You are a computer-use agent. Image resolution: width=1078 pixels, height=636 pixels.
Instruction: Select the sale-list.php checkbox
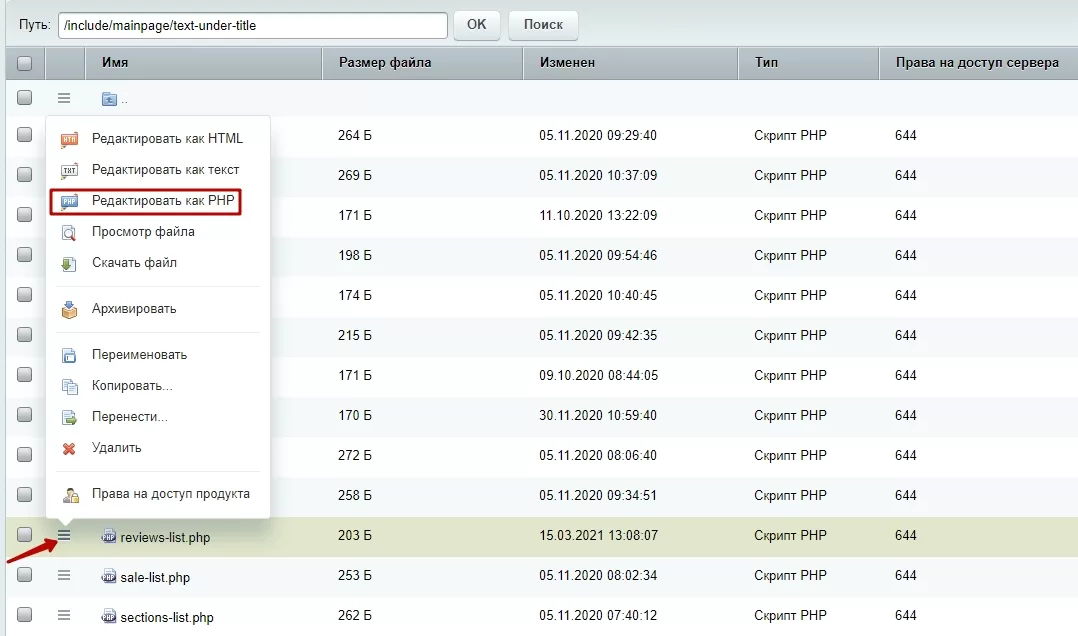pyautogui.click(x=25, y=574)
